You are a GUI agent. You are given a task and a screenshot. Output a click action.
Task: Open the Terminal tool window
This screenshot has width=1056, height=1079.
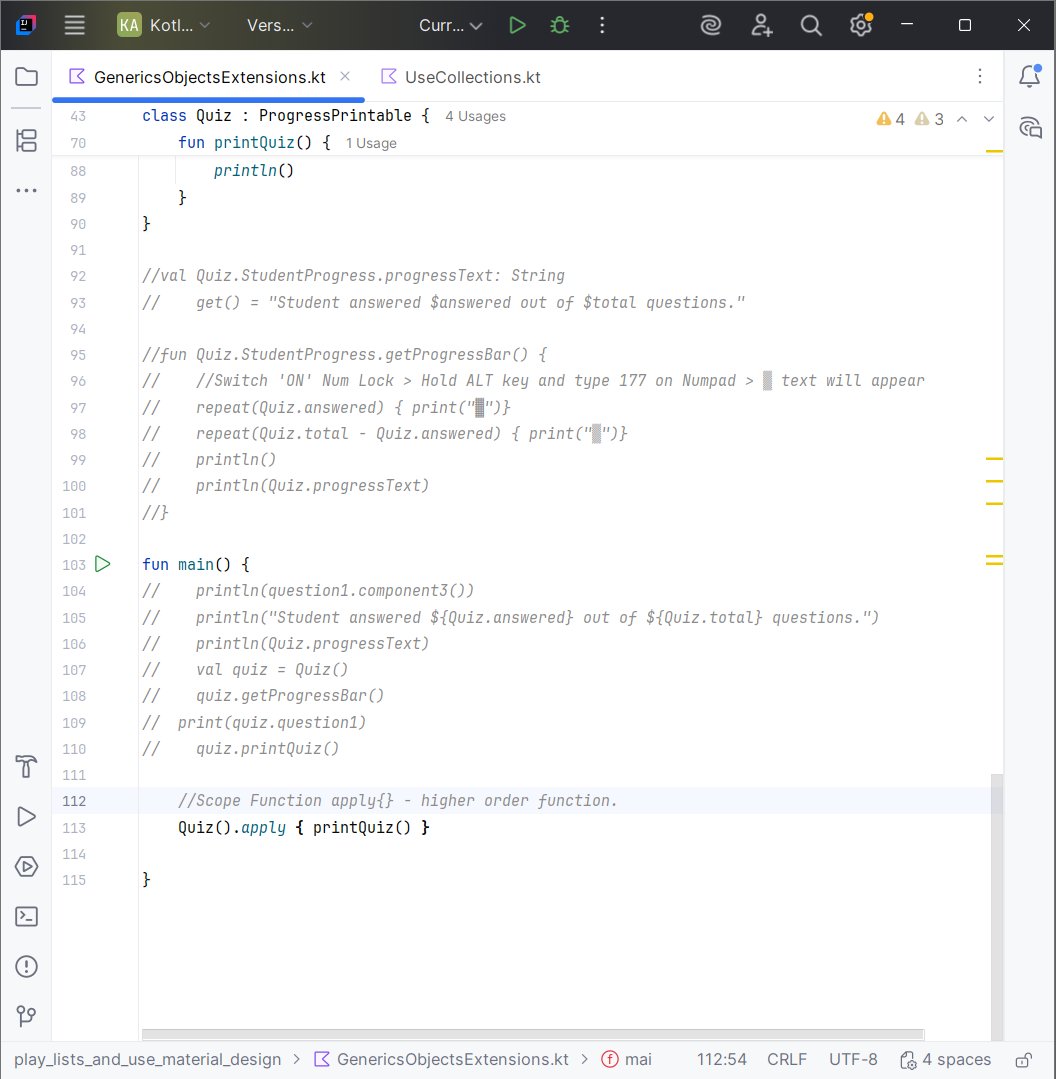pos(27,917)
